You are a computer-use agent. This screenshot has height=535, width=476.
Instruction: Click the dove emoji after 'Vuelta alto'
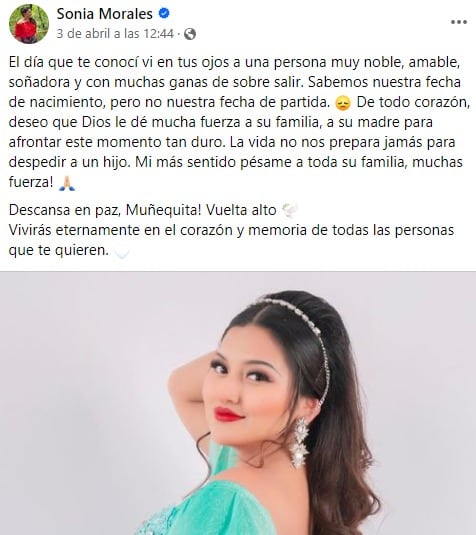click(290, 210)
